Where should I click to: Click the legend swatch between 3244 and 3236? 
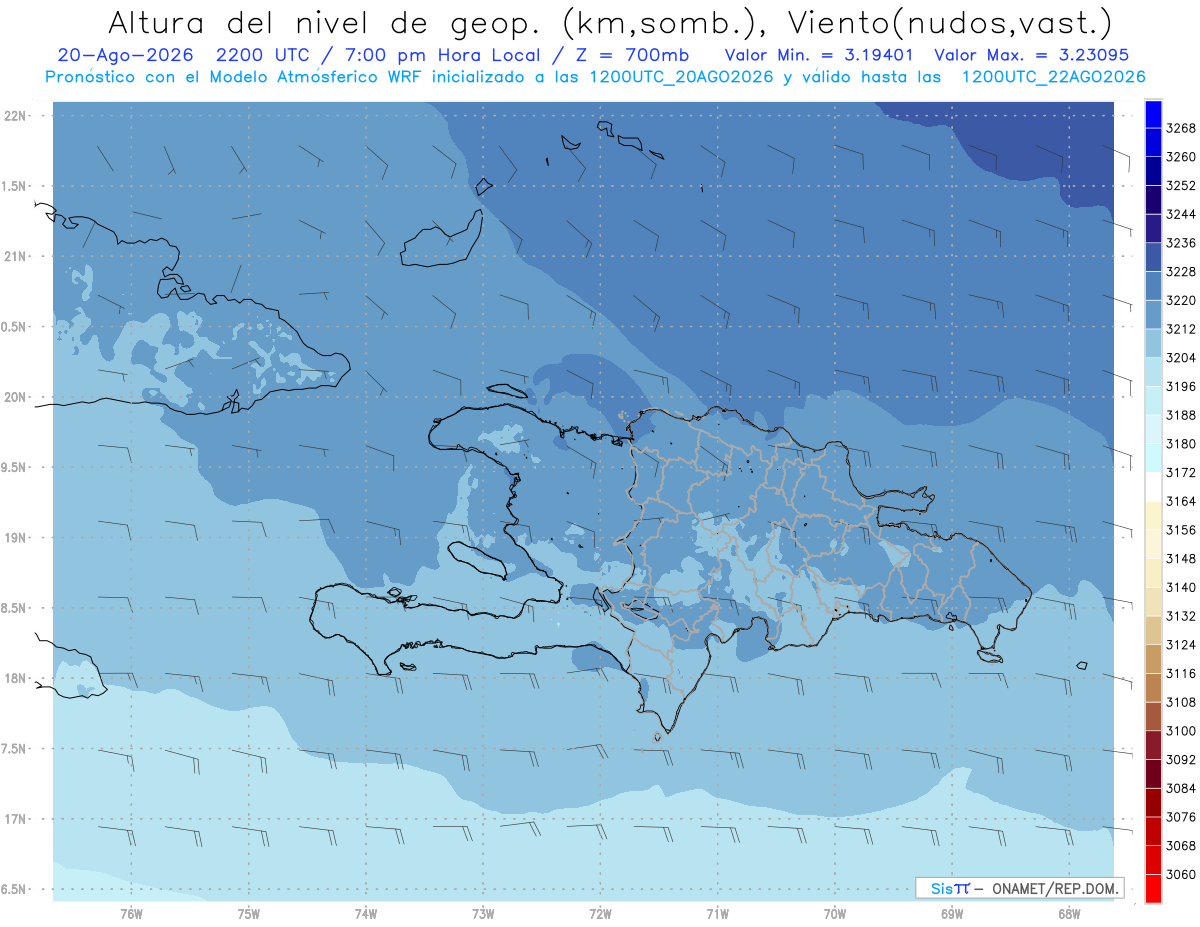click(x=1153, y=228)
